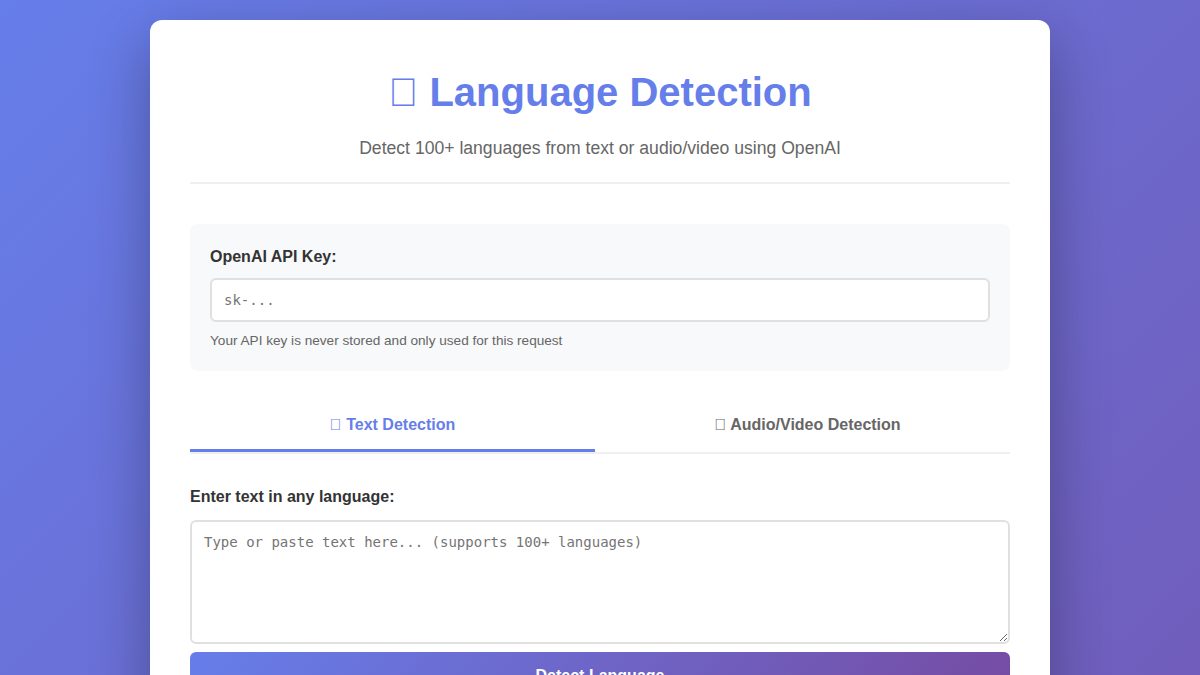Click the textarea resize handle at its corner
Screen dimensions: 1200x675
point(1003,636)
